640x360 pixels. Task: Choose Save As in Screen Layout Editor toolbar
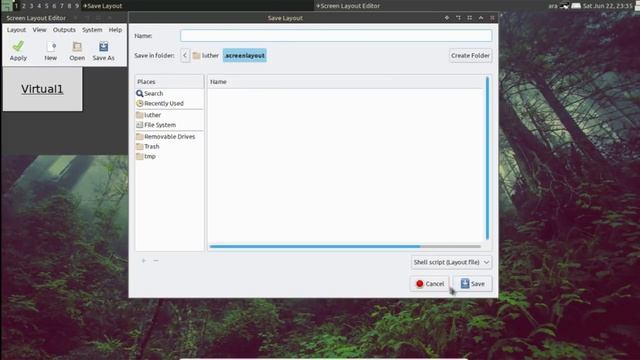(103, 51)
